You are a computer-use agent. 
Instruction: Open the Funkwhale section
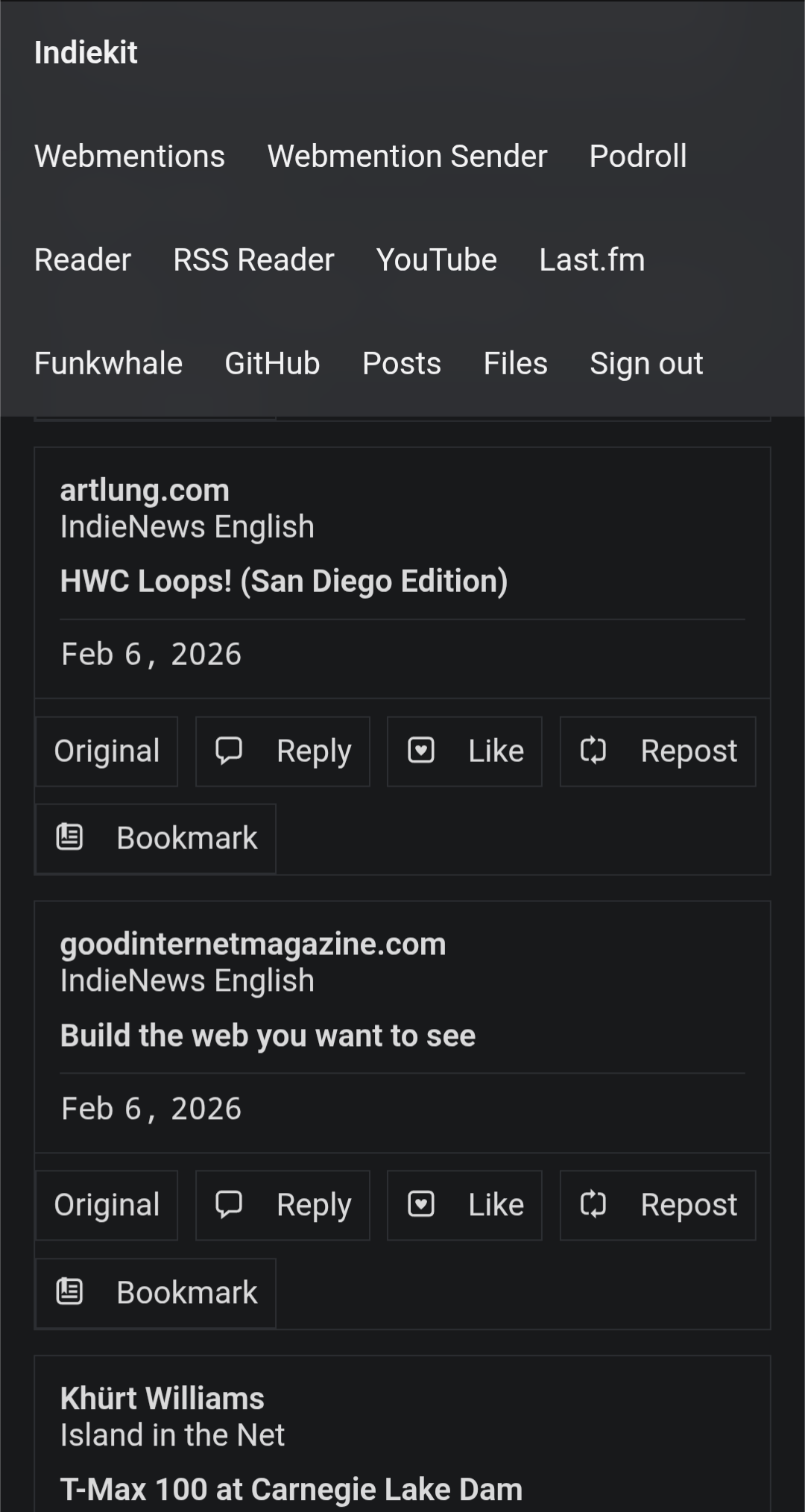pyautogui.click(x=107, y=363)
